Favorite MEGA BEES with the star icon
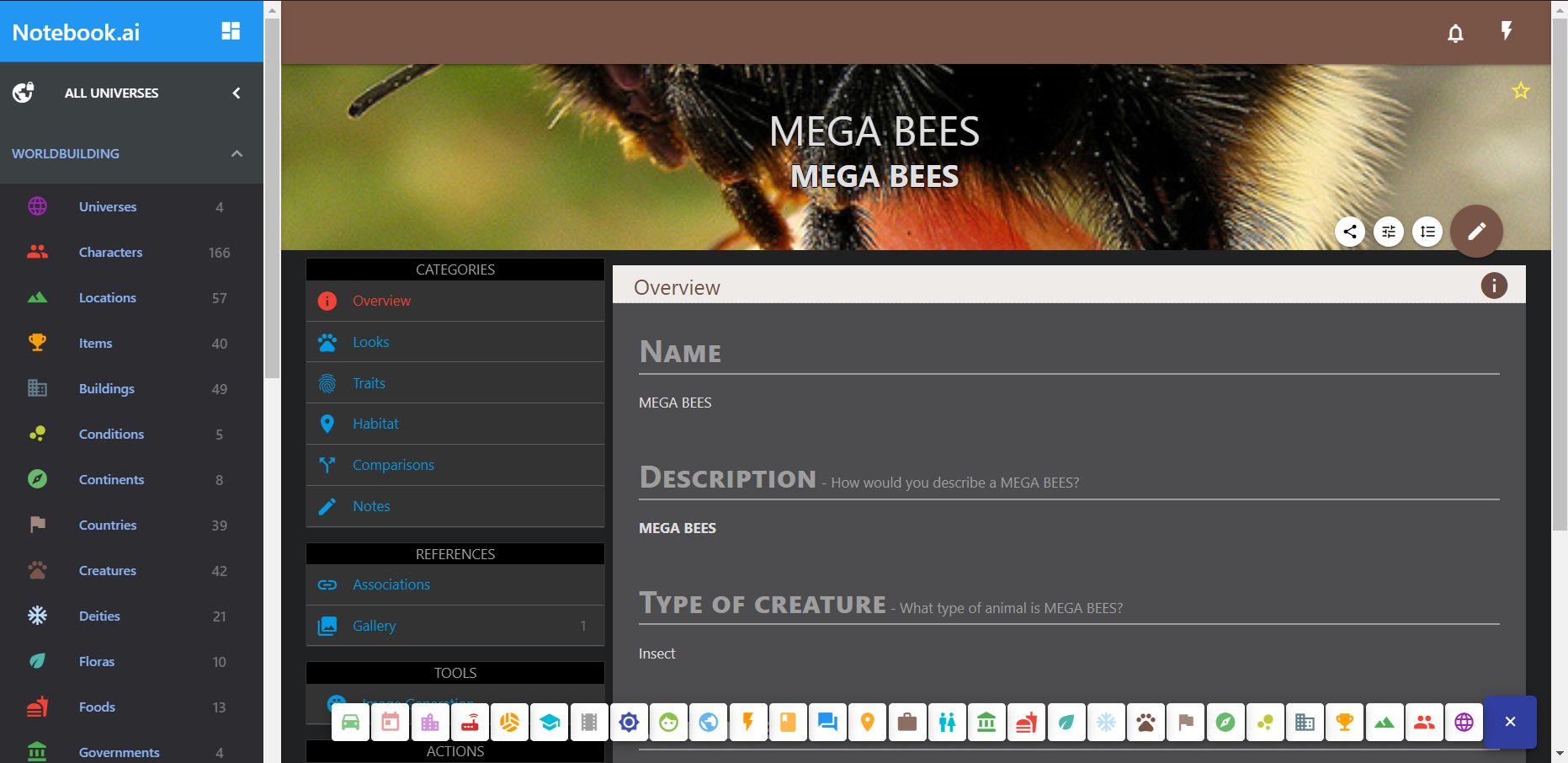This screenshot has width=1568, height=763. [x=1520, y=90]
